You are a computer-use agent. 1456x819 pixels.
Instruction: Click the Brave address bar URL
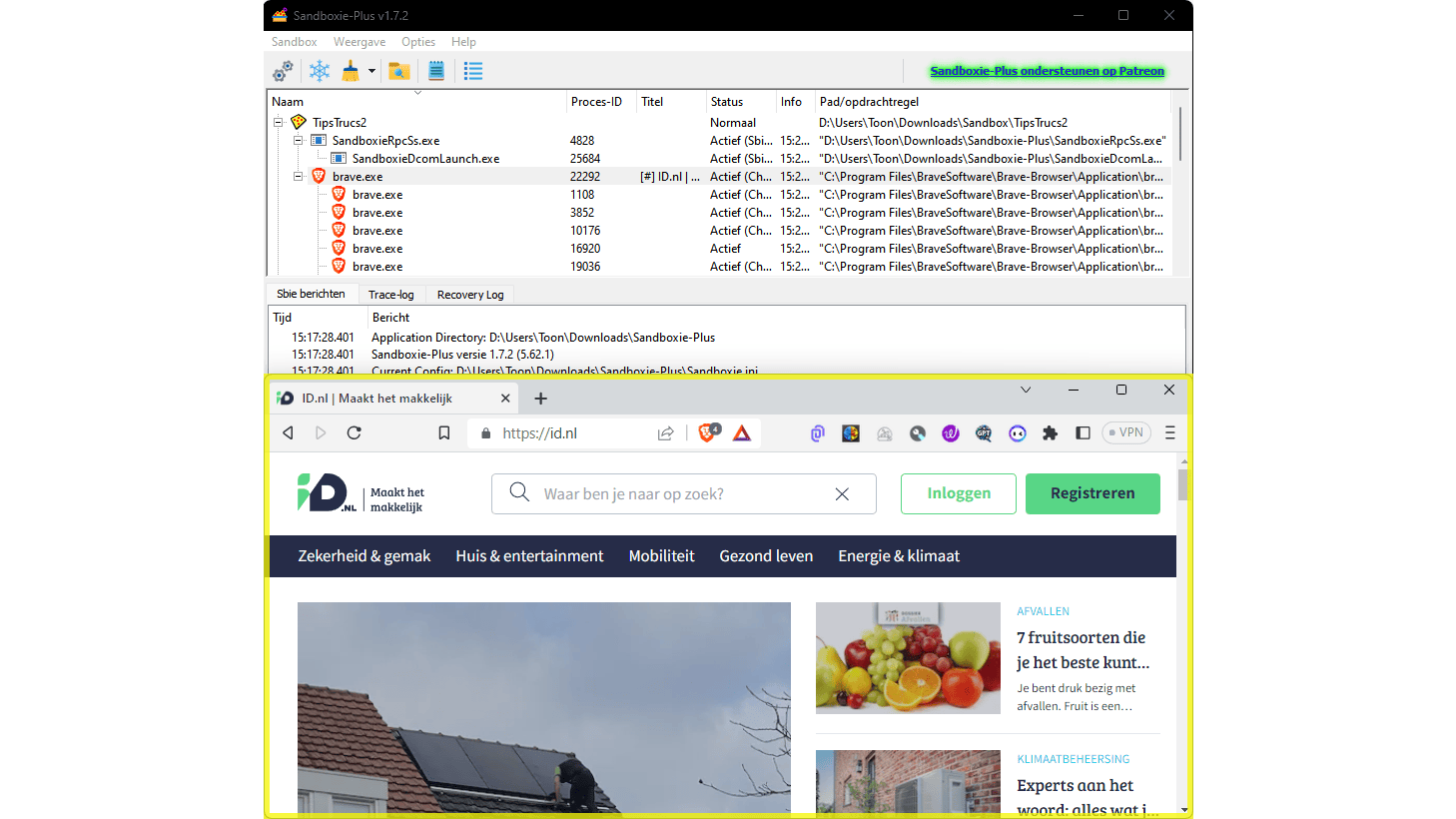540,433
